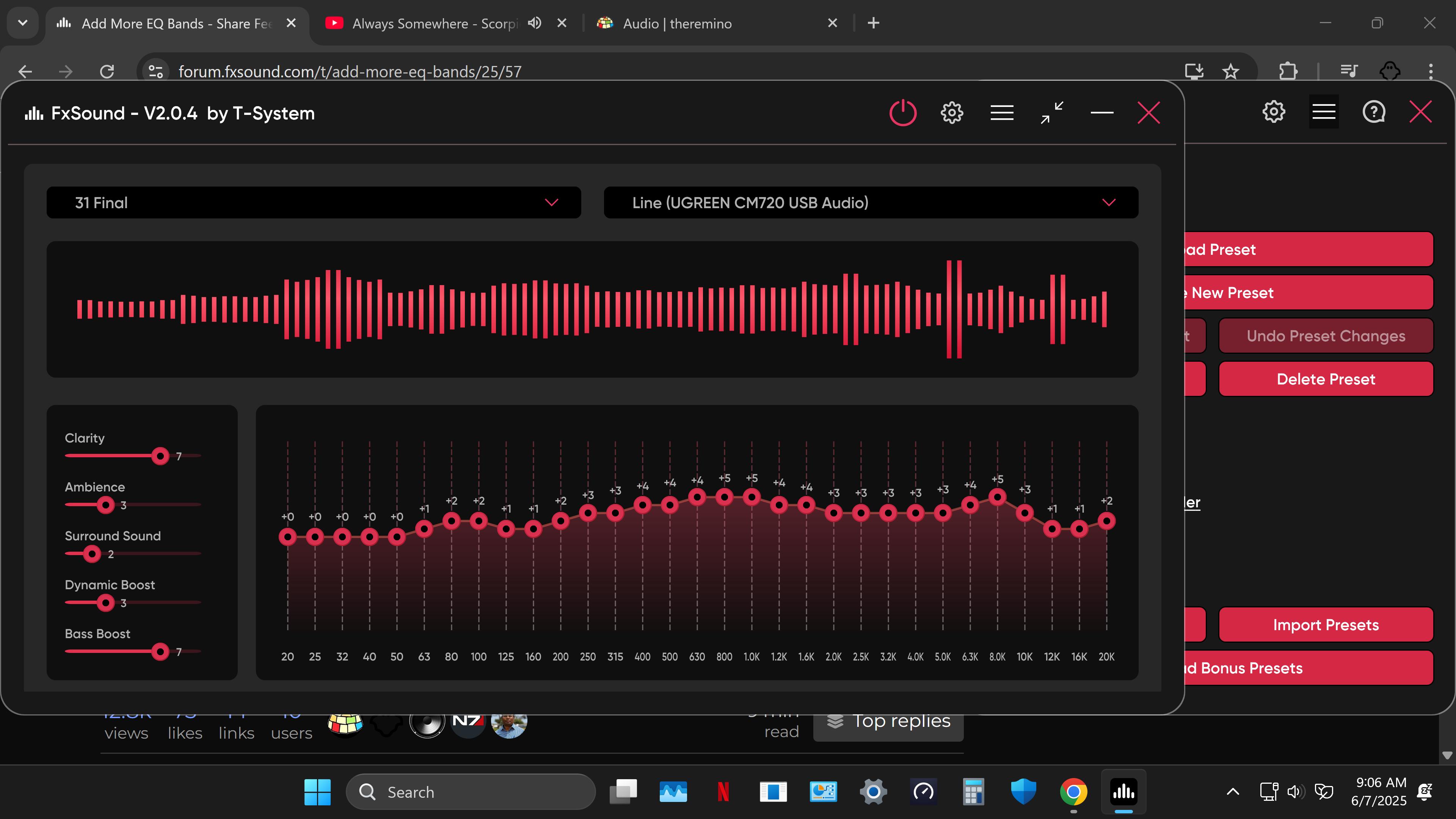Adjust the Dynamic Boost slider knob

[105, 602]
